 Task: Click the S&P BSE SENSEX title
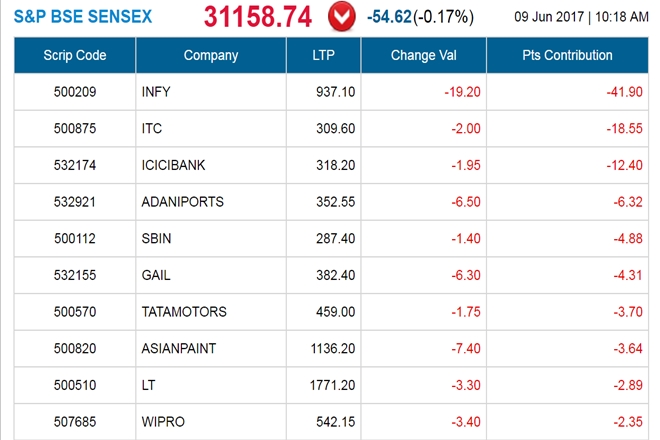point(84,18)
